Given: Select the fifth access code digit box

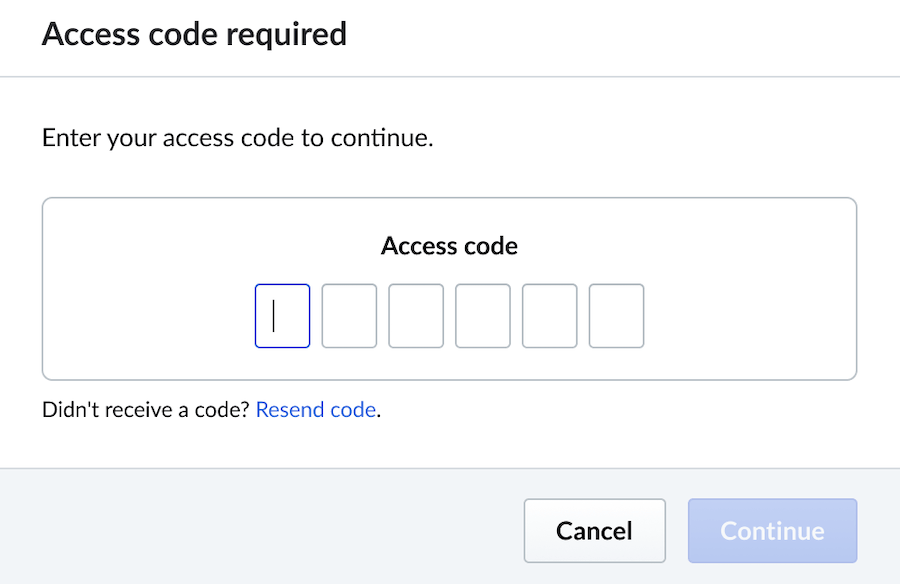Looking at the screenshot, I should pos(550,316).
